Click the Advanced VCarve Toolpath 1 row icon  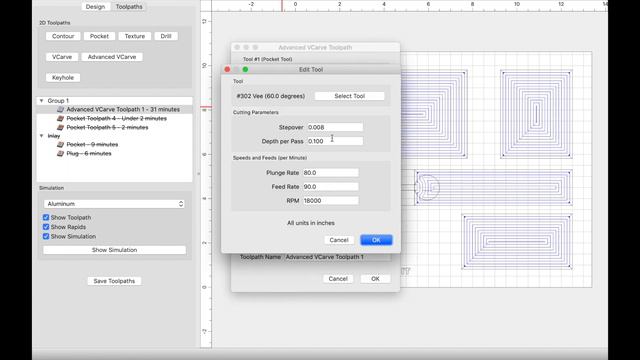tap(60, 109)
